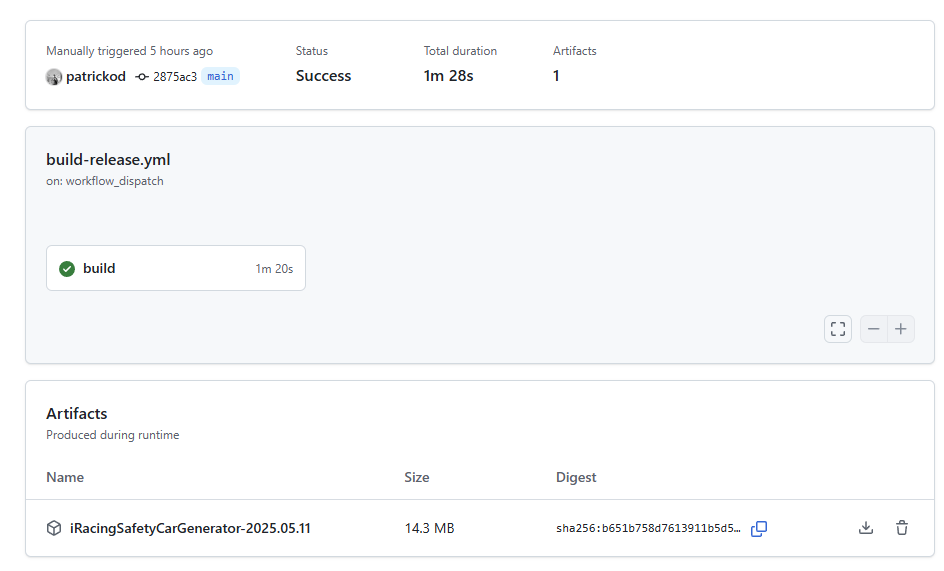Screen dimensions: 944x571
Task: Delete the iRacingSafetyCarGenerator artifact
Action: [902, 528]
